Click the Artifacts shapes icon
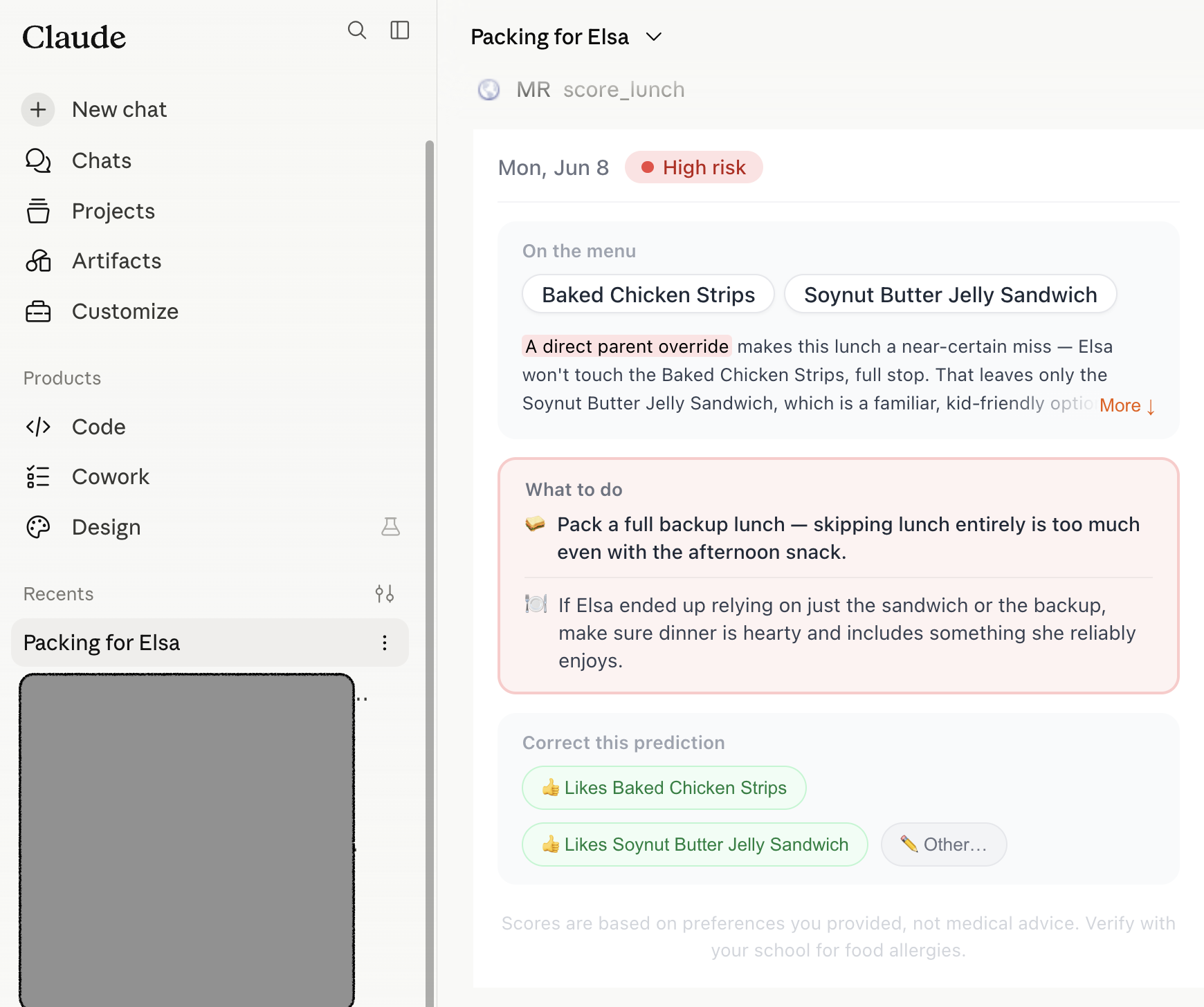 38,261
